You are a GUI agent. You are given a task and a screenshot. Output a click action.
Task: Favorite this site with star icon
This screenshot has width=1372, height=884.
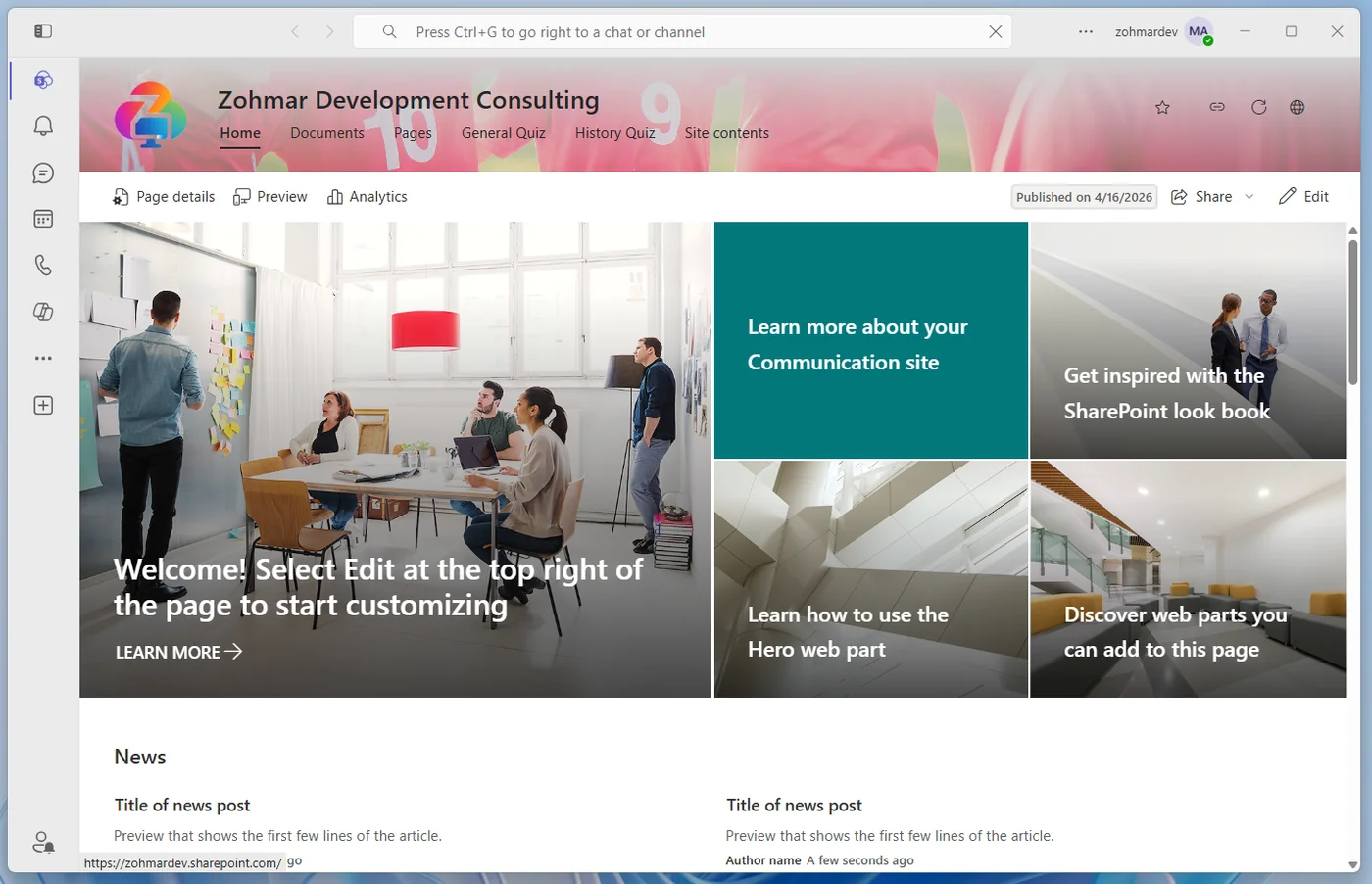1162,107
